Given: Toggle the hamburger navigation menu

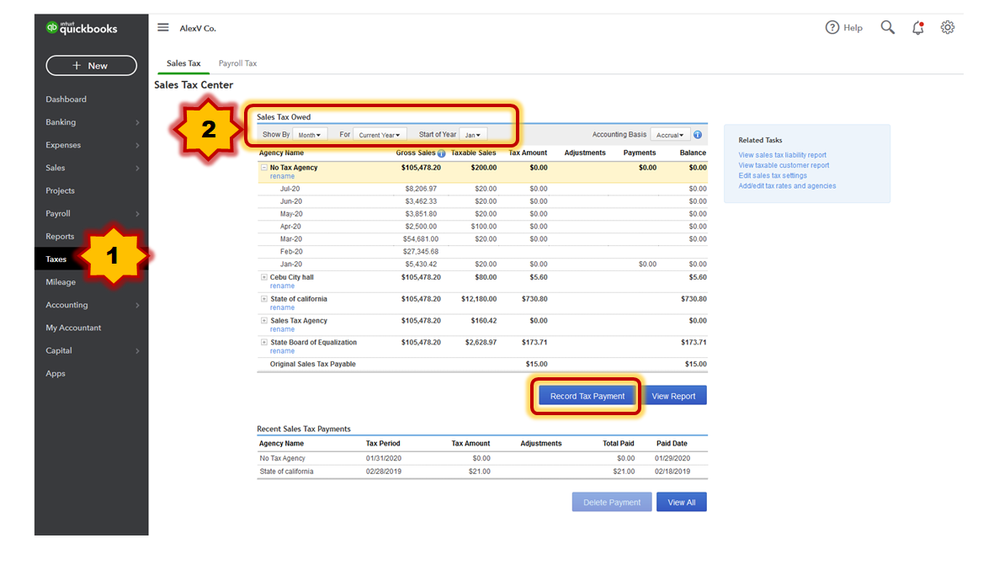Looking at the screenshot, I should (163, 27).
